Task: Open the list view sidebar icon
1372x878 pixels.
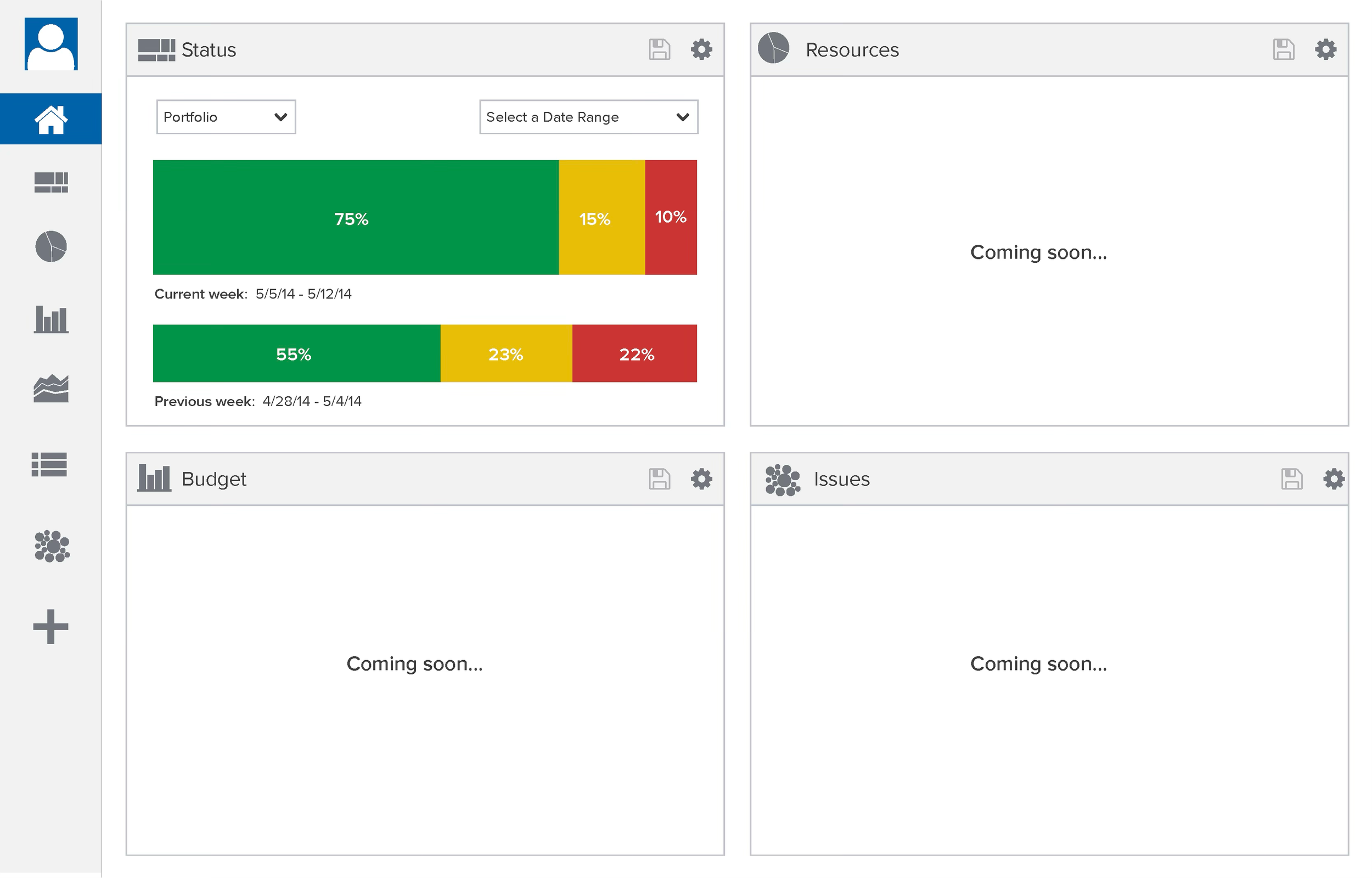Action: [x=49, y=464]
